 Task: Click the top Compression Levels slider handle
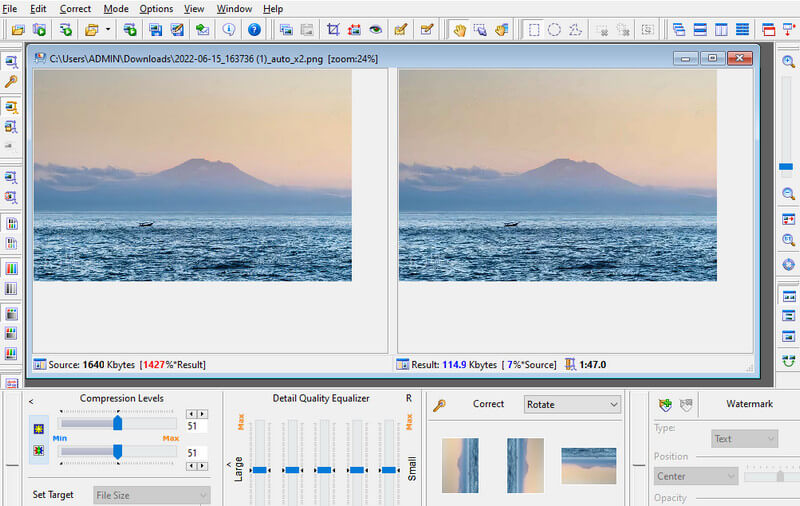pos(117,424)
